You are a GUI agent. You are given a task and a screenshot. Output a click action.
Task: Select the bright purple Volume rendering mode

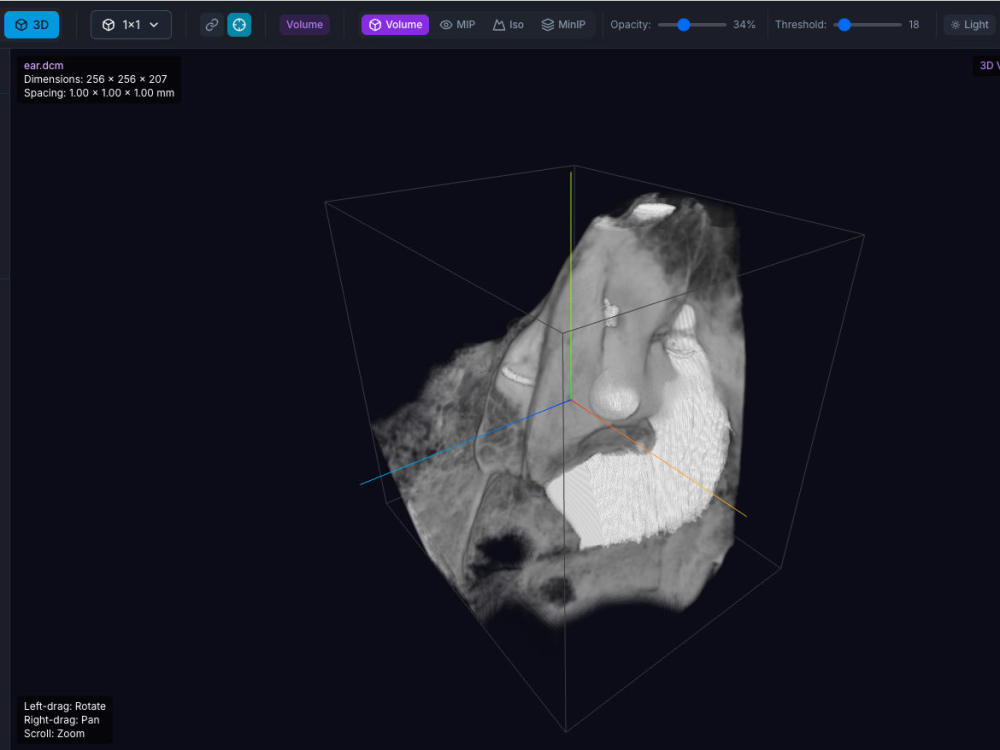coord(395,25)
